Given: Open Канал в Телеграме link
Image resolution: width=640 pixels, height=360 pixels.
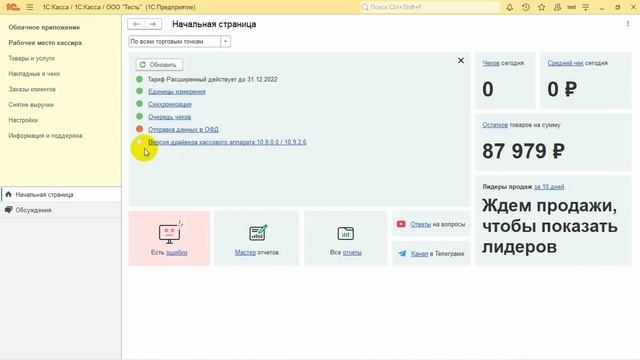Looking at the screenshot, I should (420, 253).
